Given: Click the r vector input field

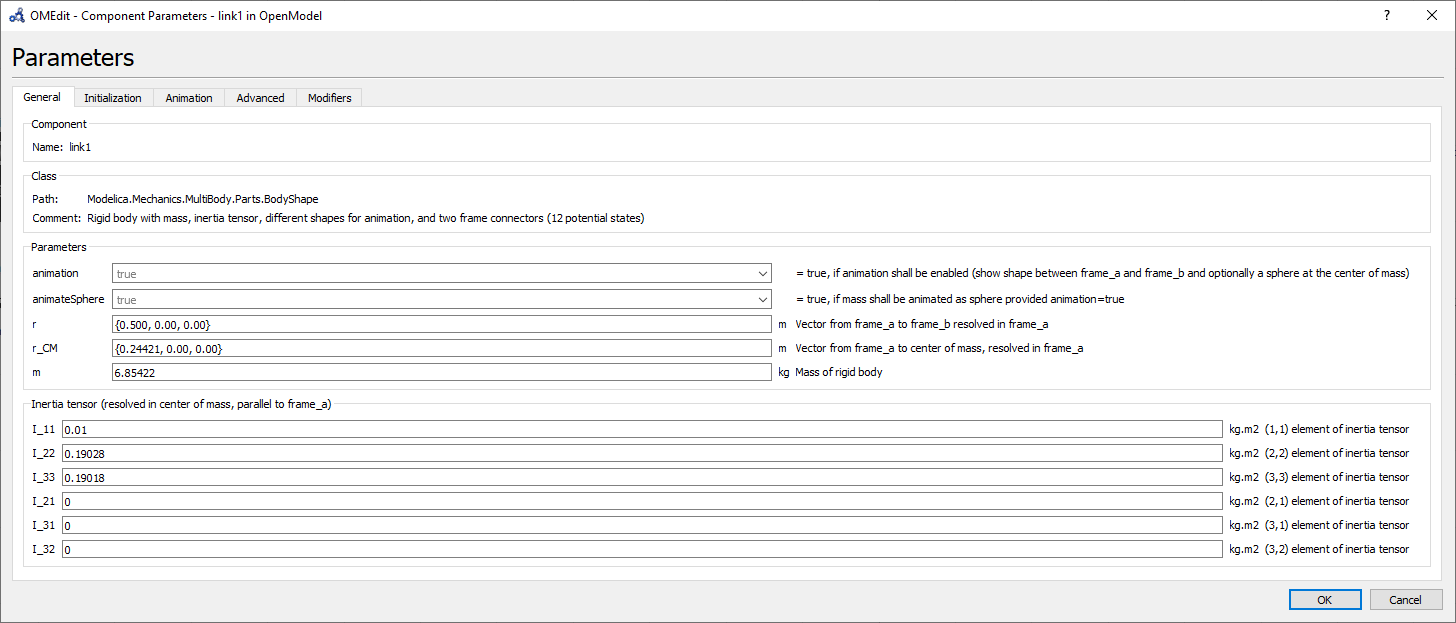Looking at the screenshot, I should 442,324.
